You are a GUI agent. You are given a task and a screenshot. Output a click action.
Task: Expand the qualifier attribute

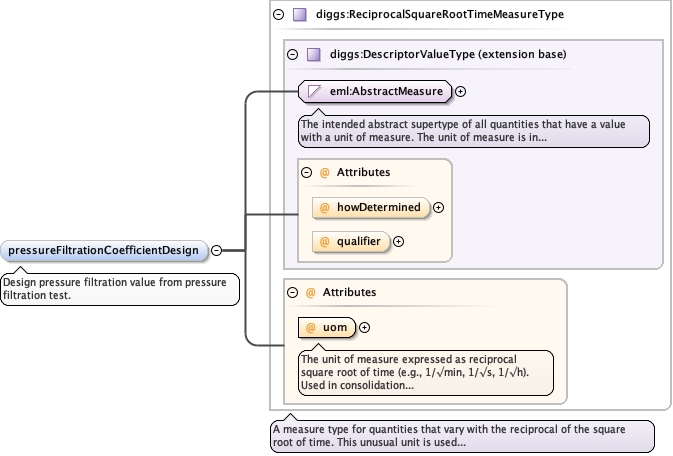click(x=398, y=241)
